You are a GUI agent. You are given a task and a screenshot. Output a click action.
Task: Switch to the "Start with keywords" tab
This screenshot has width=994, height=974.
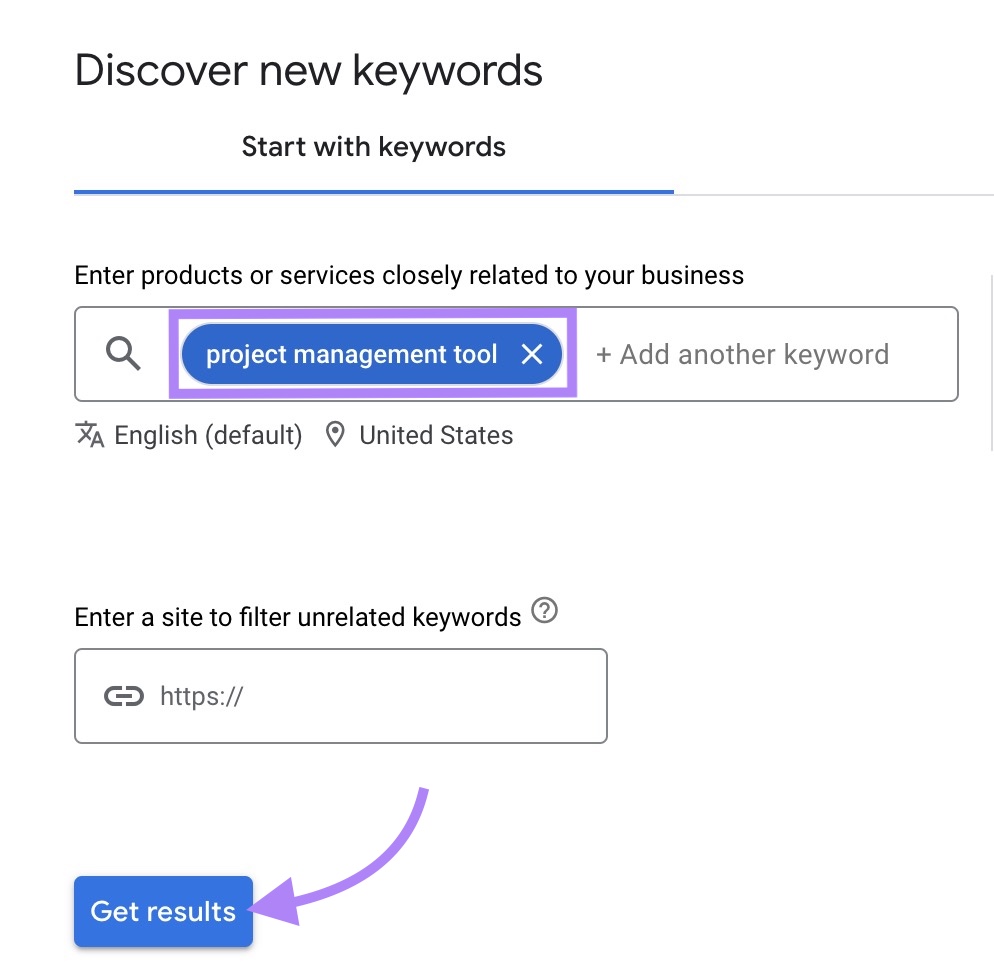point(373,146)
